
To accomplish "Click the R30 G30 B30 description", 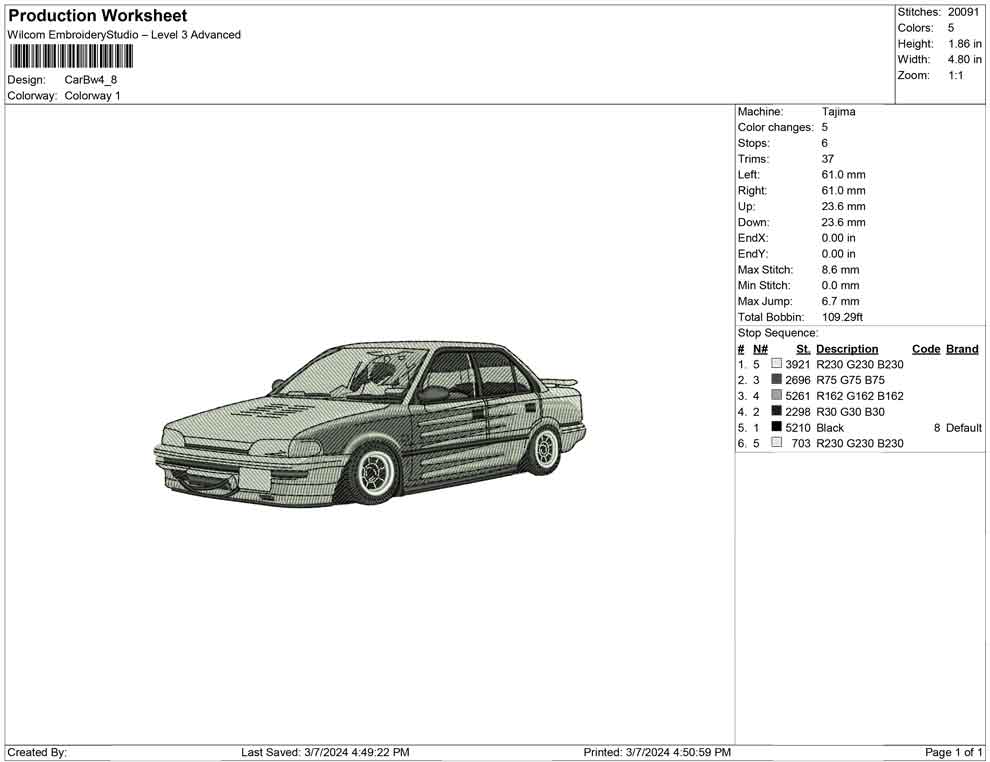I will 850,412.
